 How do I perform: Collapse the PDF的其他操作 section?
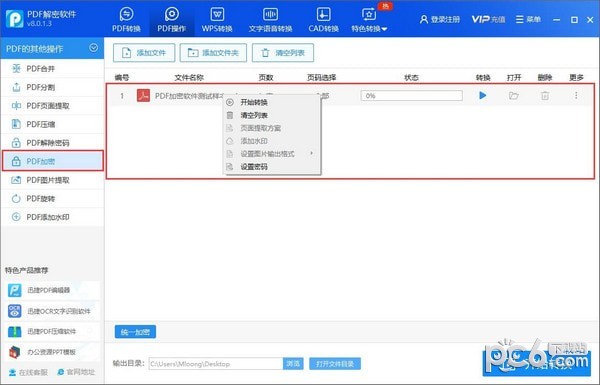(x=93, y=48)
